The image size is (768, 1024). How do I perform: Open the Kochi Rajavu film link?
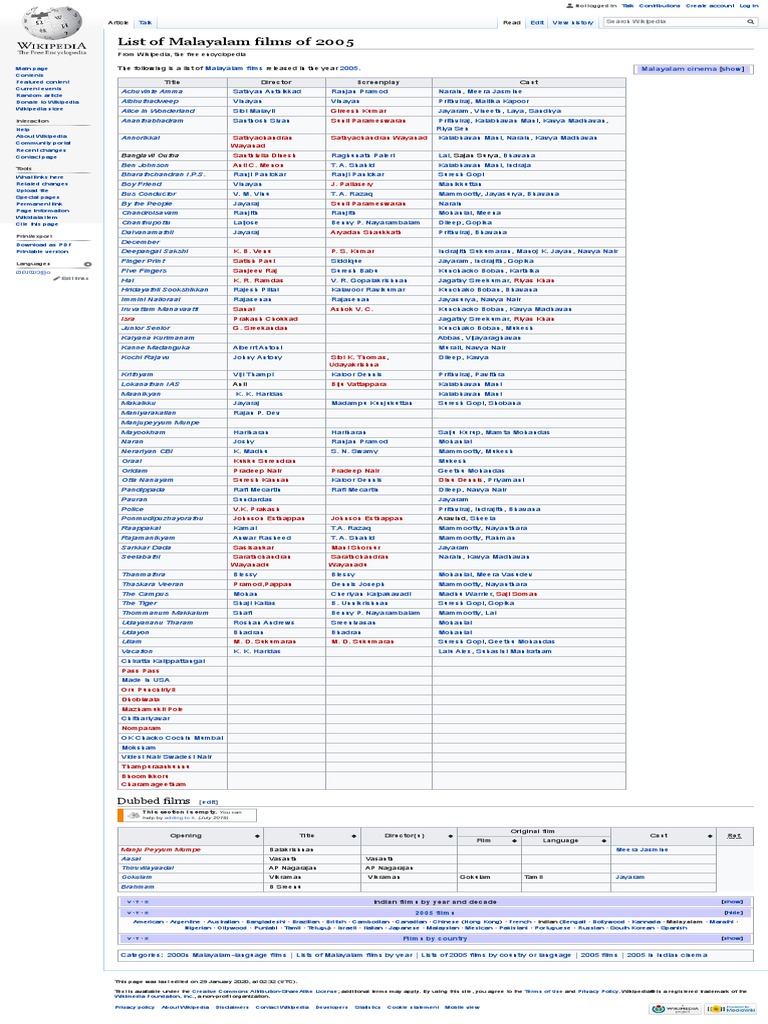click(x=145, y=358)
